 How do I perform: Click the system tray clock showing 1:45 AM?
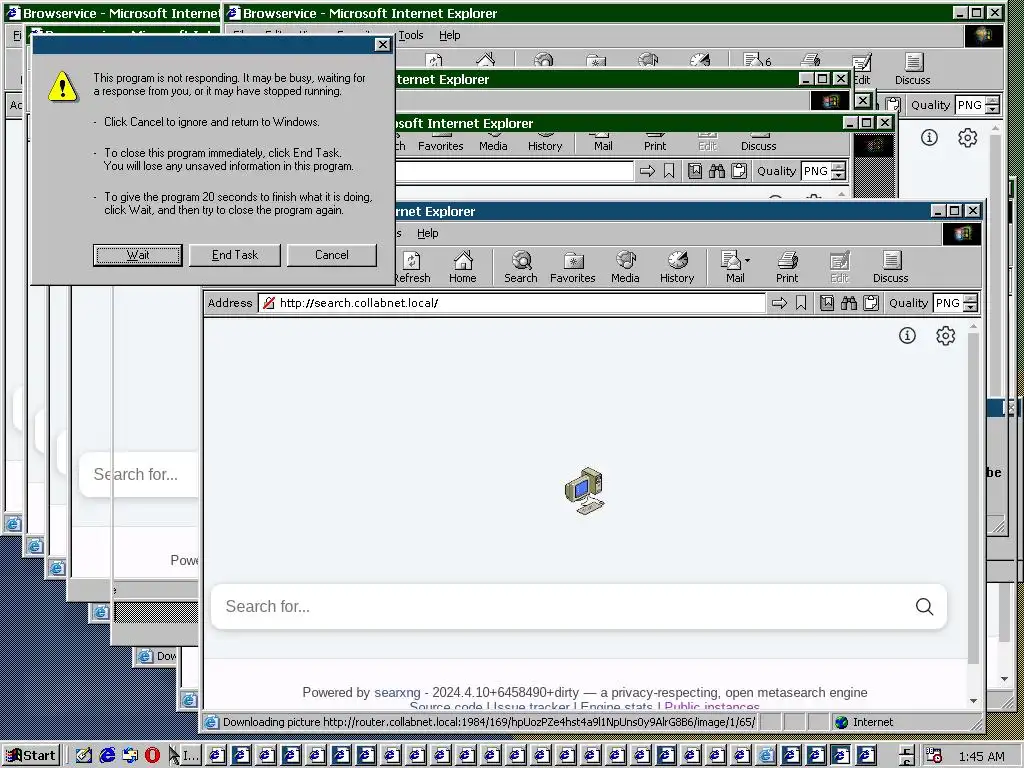(982, 756)
